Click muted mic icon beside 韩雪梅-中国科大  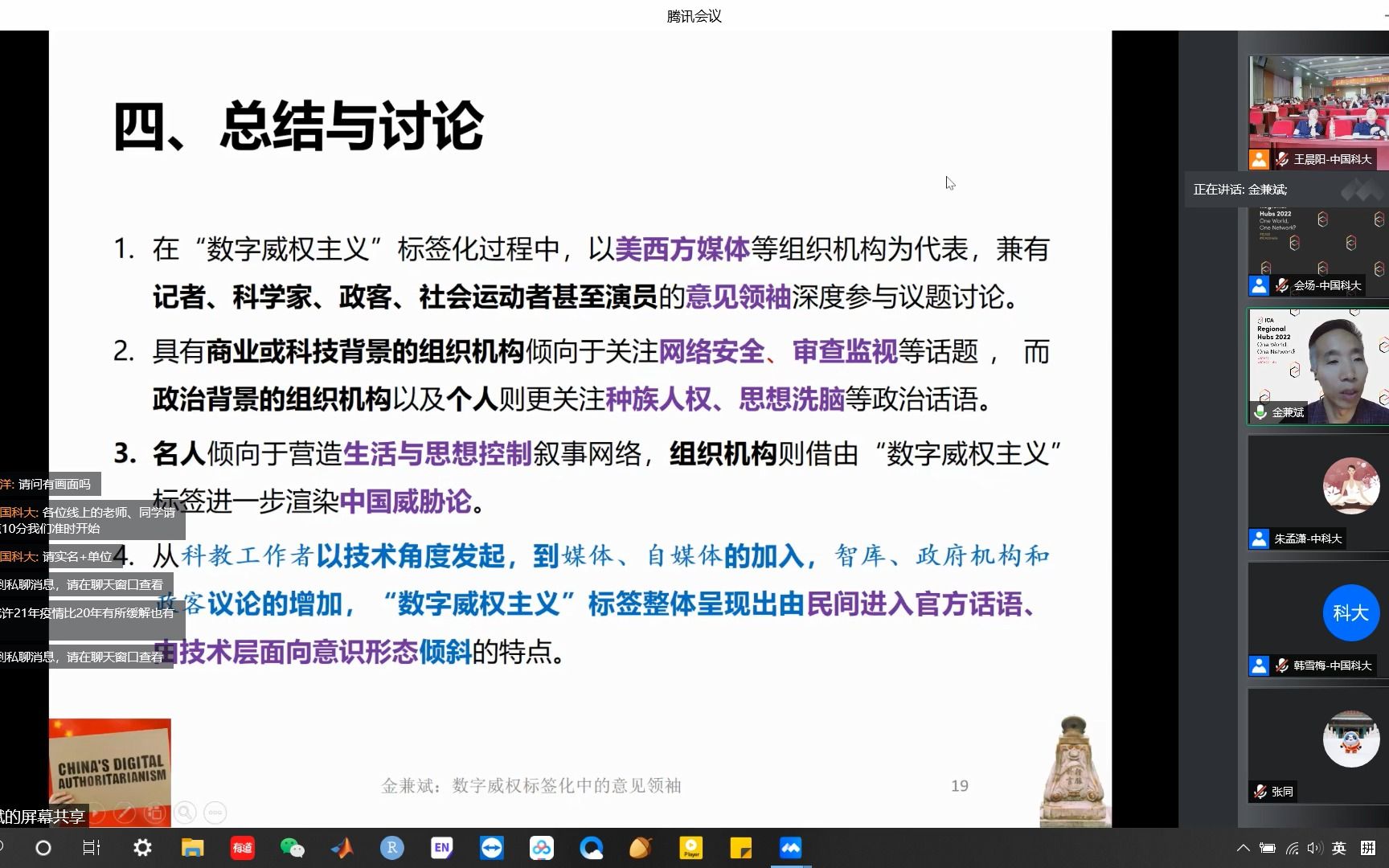(1282, 665)
